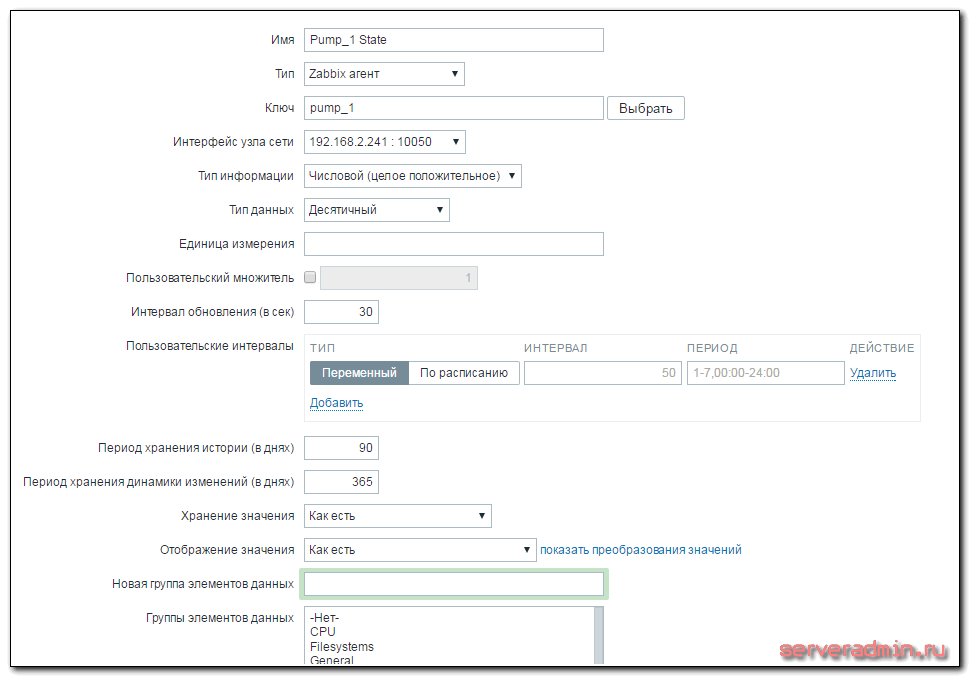Open показать преобразования значений link

640,550
